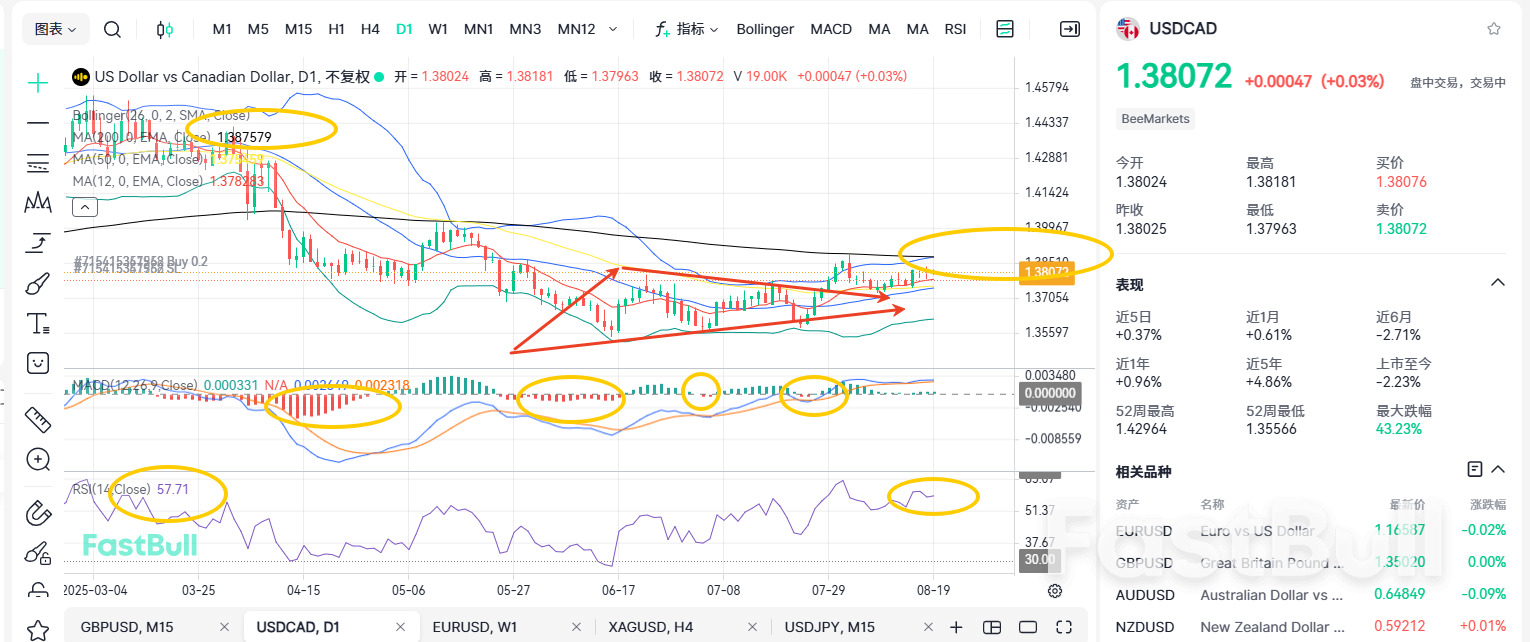Screen dimensions: 1530x642
Task: Pick the ruler measurement tool
Action: (x=38, y=418)
